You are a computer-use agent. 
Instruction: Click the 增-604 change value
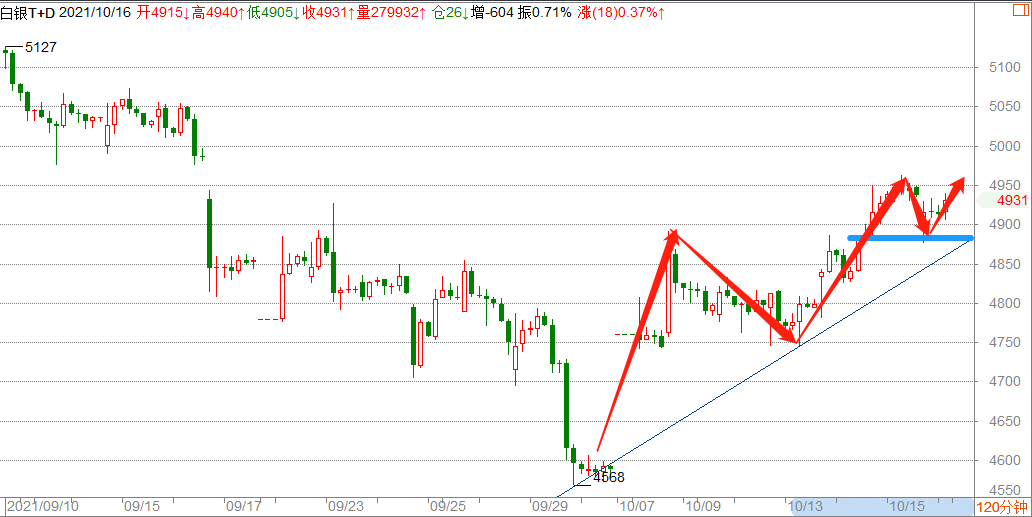(x=492, y=11)
